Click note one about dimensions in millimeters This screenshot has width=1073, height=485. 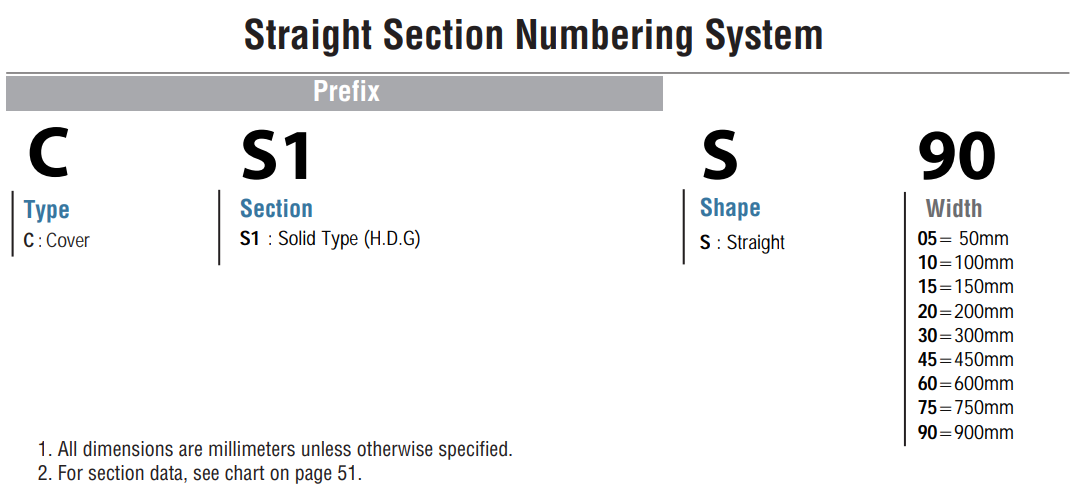pyautogui.click(x=275, y=450)
